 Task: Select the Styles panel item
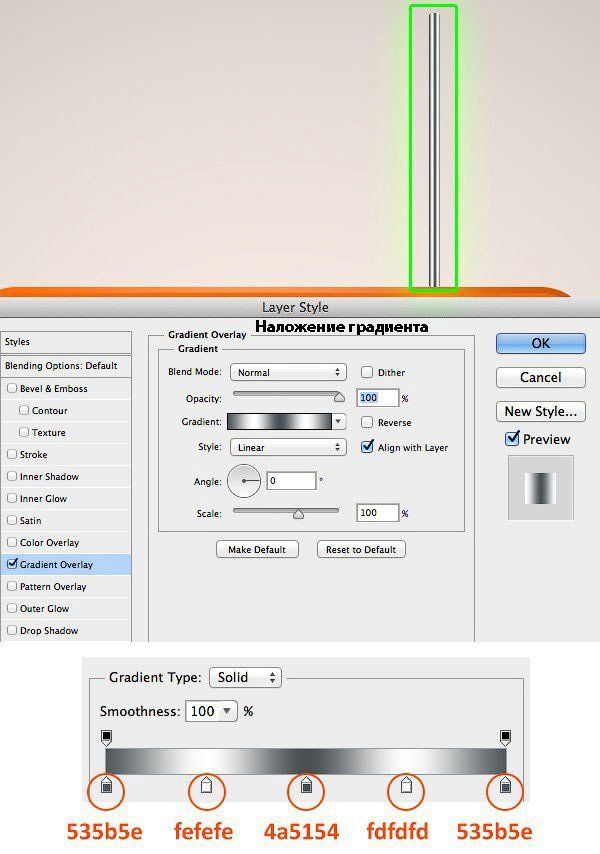tap(66, 342)
